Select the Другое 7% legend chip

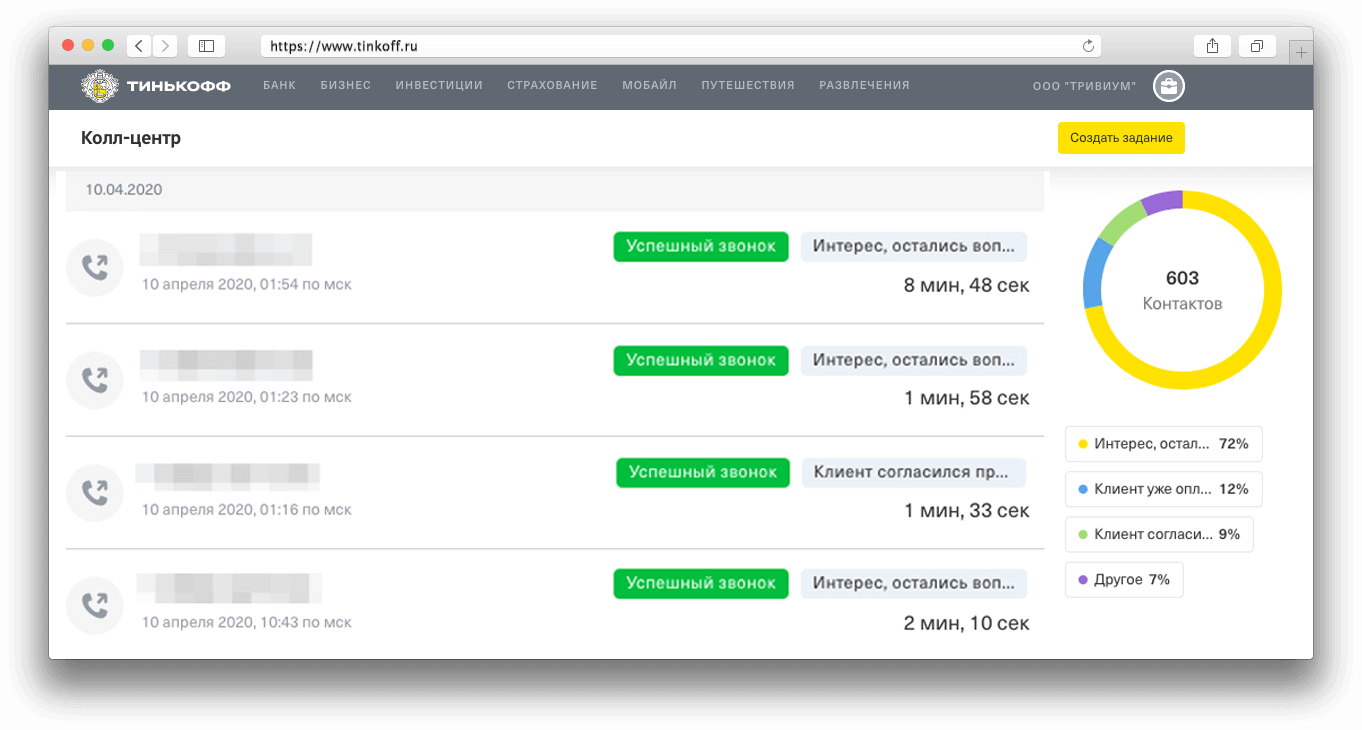(1124, 579)
